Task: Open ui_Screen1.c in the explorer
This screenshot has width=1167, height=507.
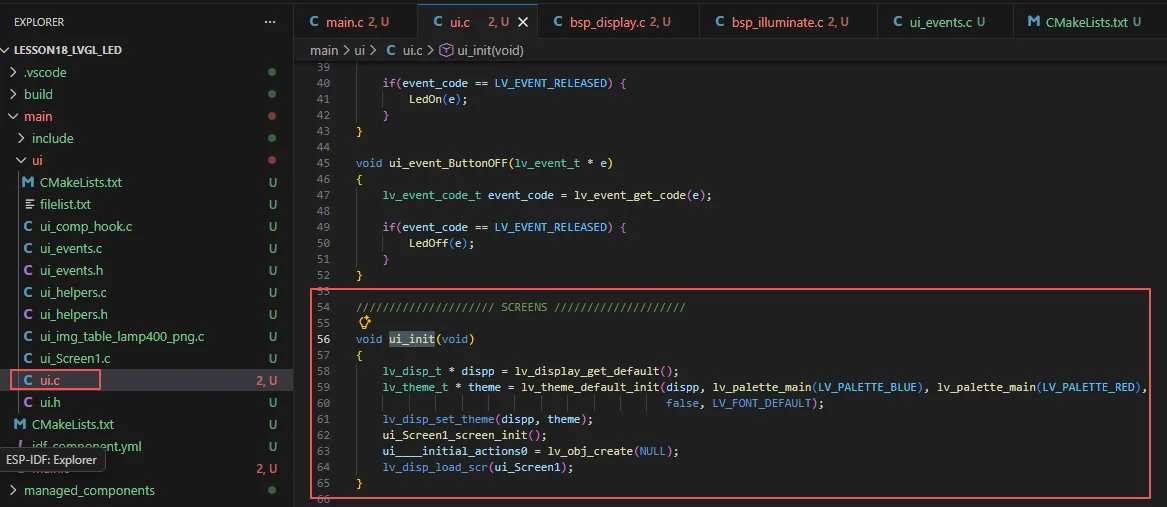Action: [x=75, y=358]
